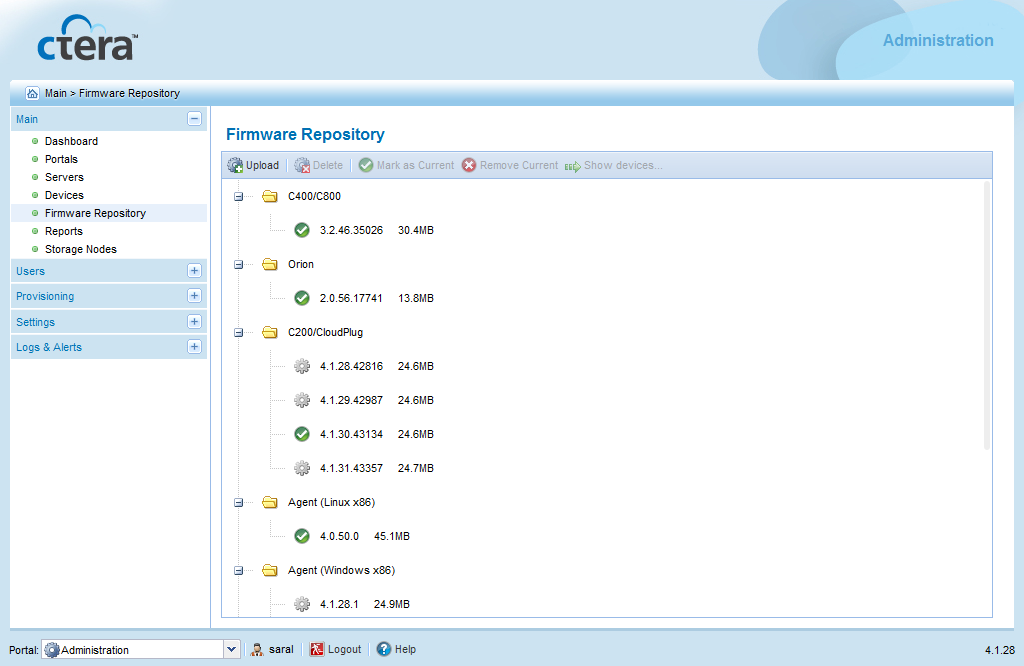
Task: Collapse the Orion tree node
Action: (238, 264)
